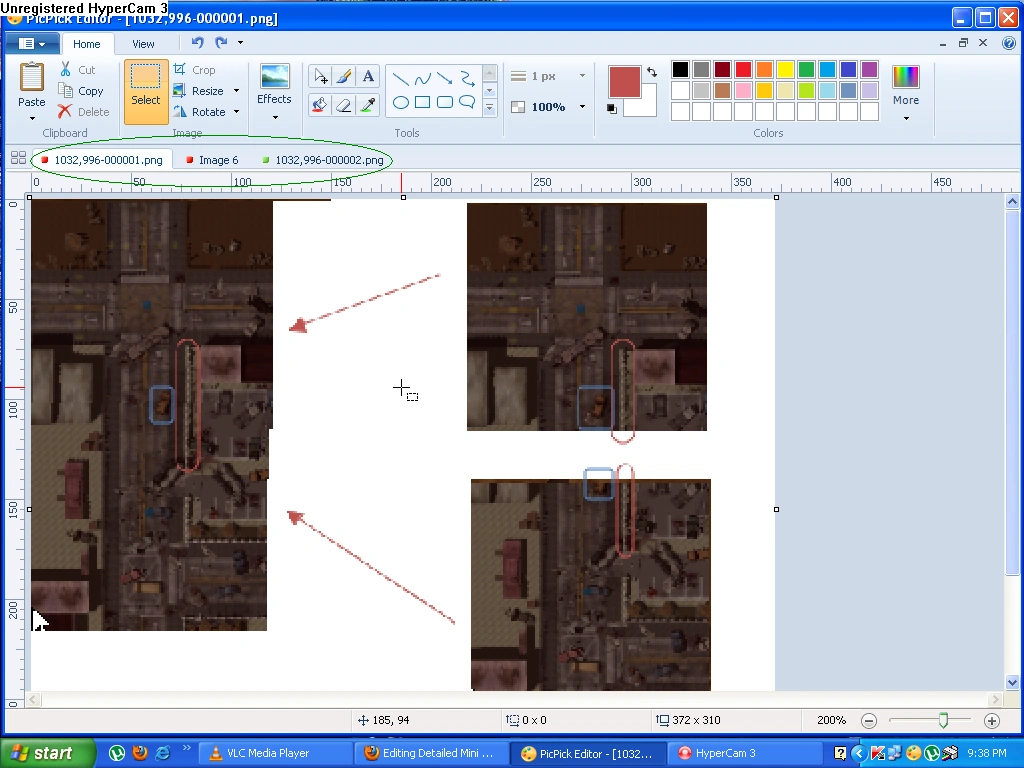The image size is (1024, 768).
Task: Toggle the speech balloon shape tool
Action: pyautogui.click(x=467, y=103)
